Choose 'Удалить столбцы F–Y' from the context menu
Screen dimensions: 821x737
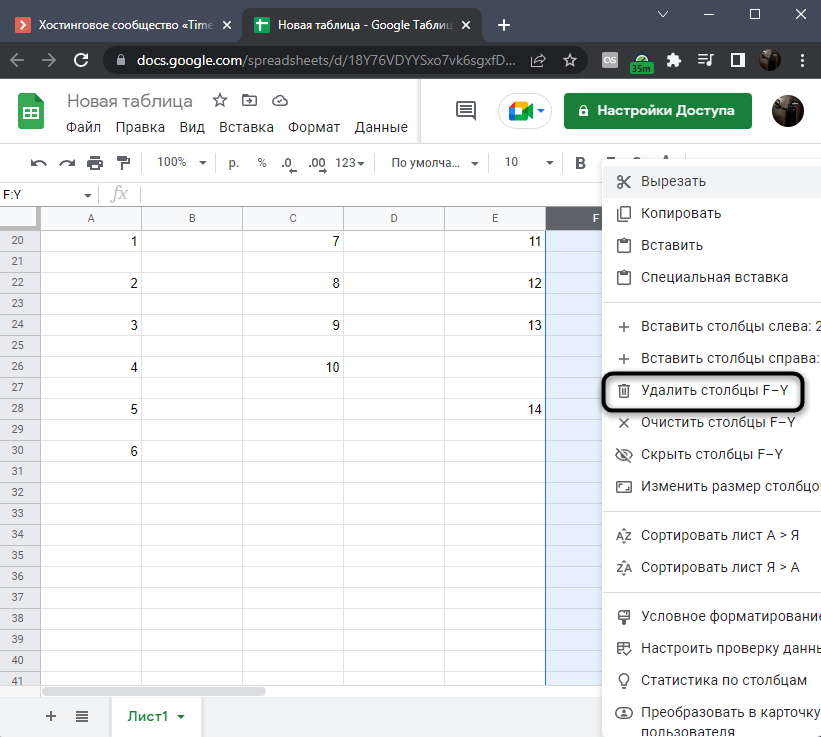(706, 390)
